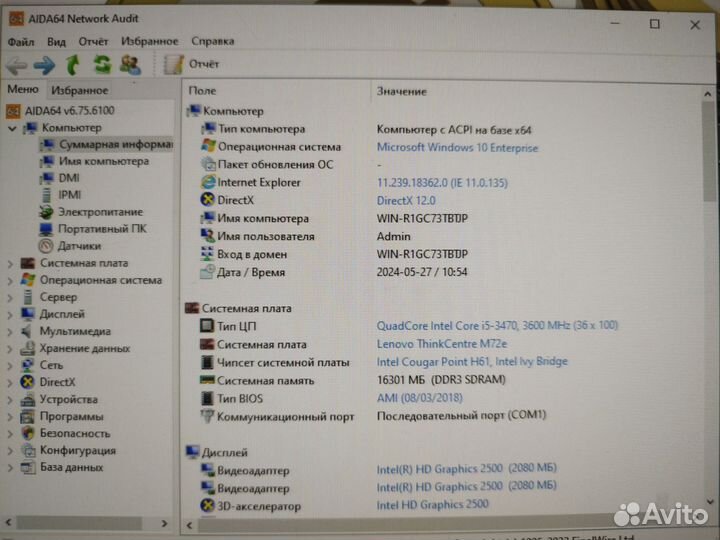This screenshot has width=720, height=540.
Task: Click the Back arrow toolbar icon
Action: [x=17, y=66]
